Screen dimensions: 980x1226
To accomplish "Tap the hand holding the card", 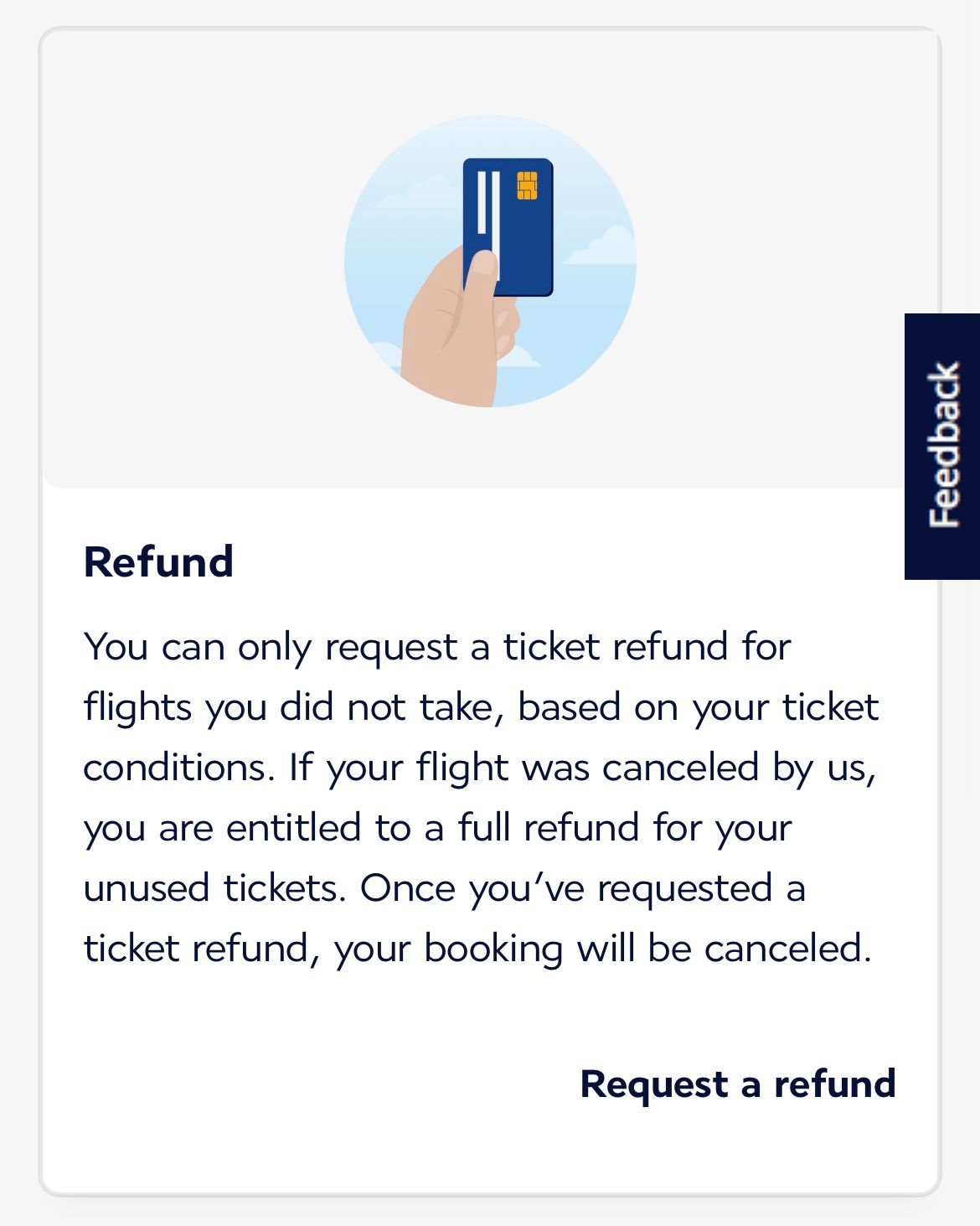I will pyautogui.click(x=458, y=327).
